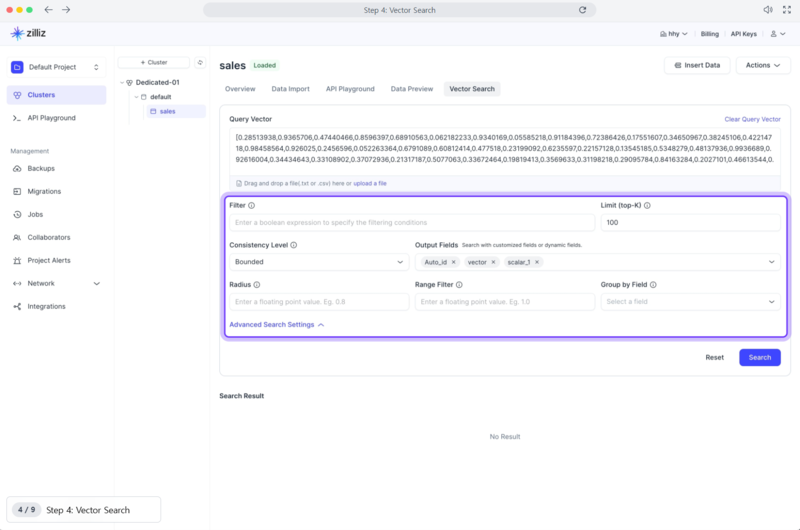Collapse Advanced Search Settings
Image resolution: width=800 pixels, height=530 pixels.
tap(276, 325)
